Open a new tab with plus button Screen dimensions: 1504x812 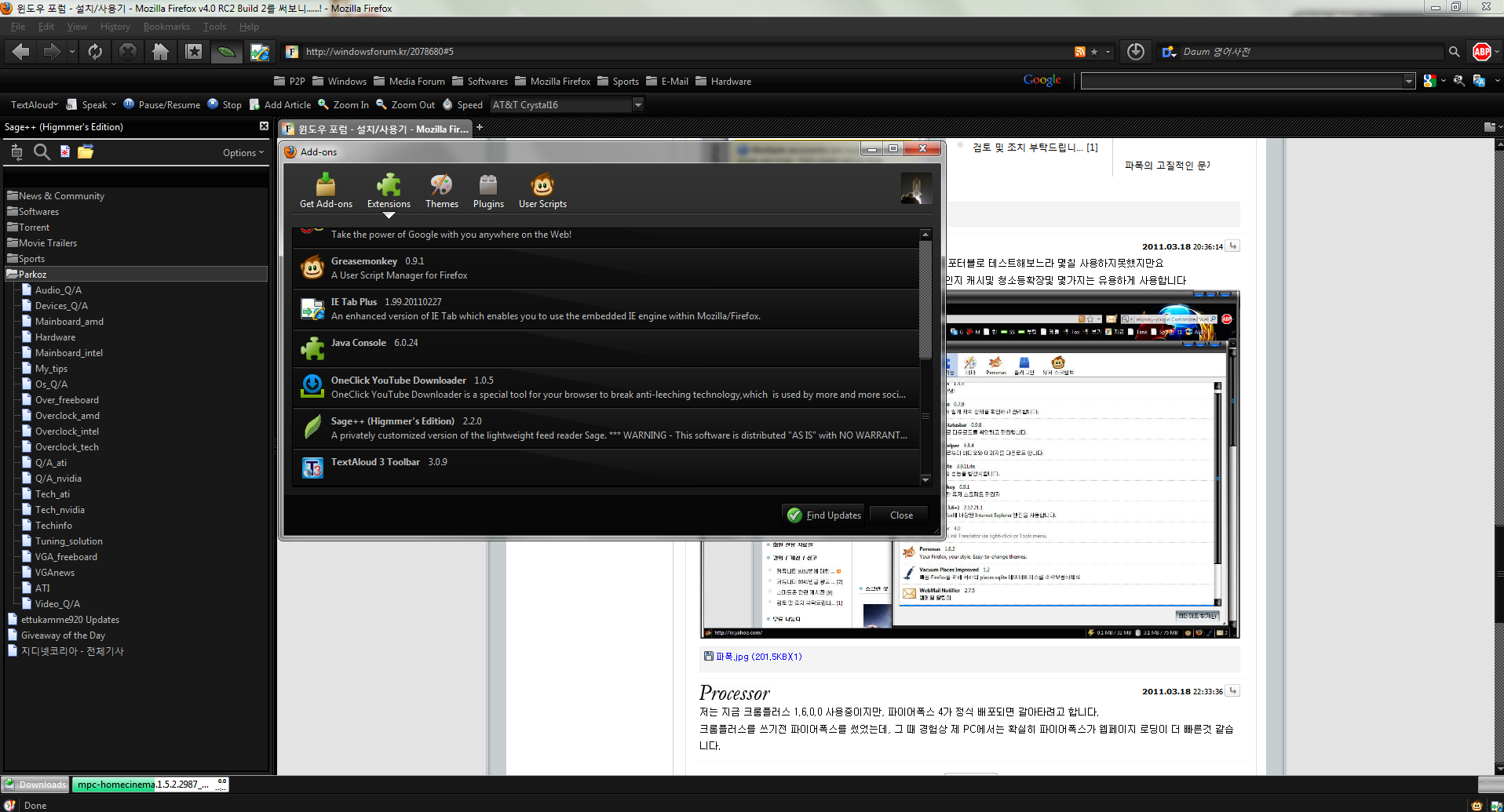coord(480,127)
